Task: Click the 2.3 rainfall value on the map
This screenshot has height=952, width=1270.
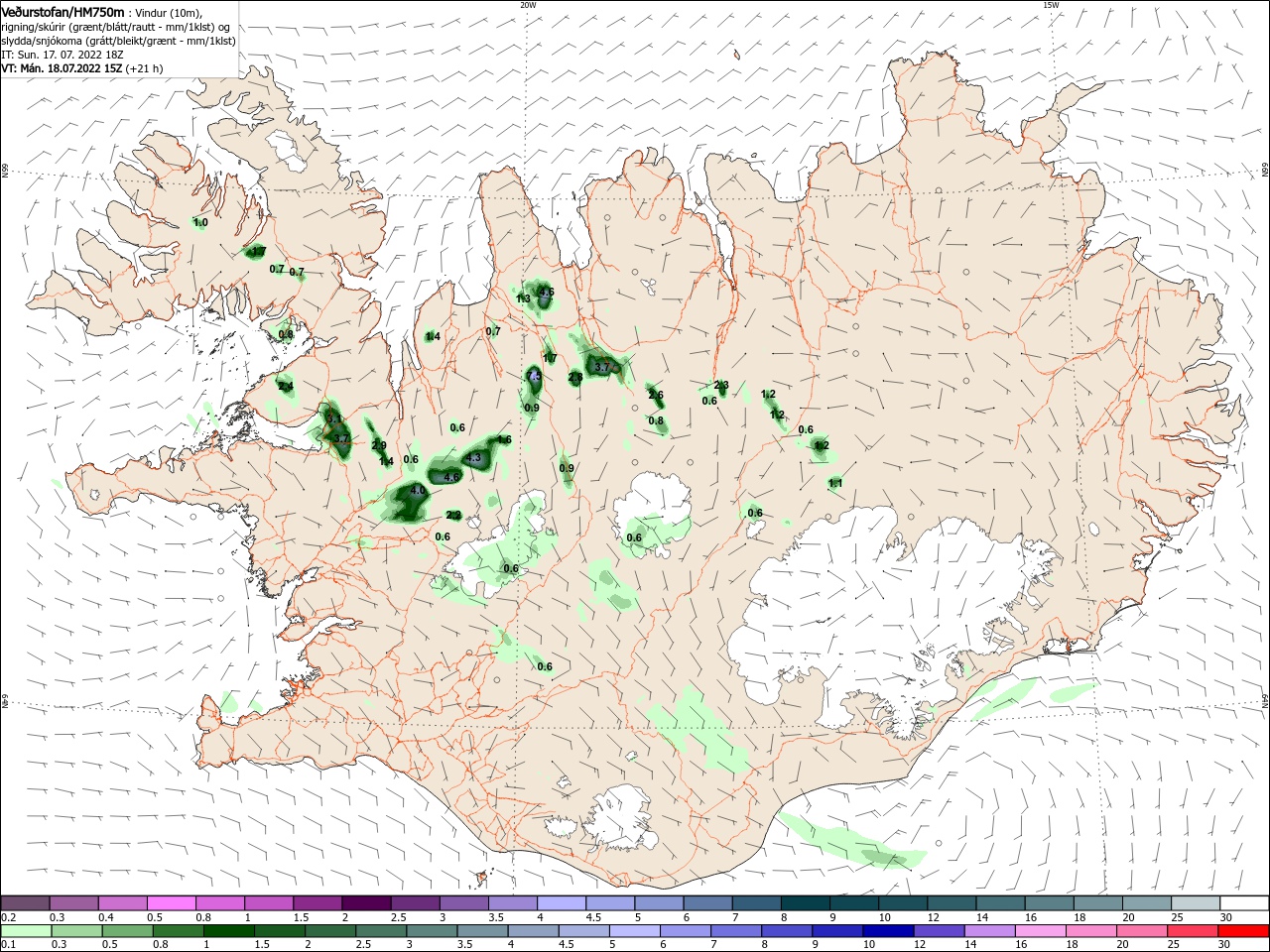Action: (x=721, y=386)
